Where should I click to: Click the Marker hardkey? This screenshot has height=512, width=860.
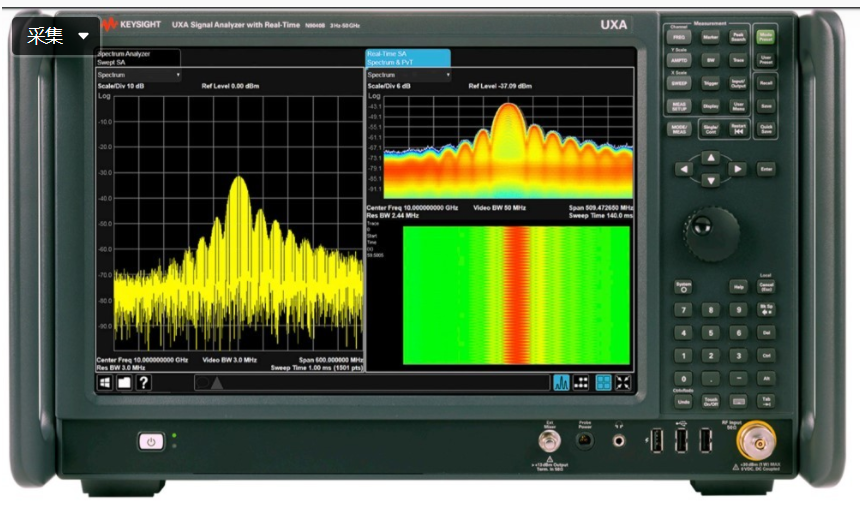pos(710,37)
